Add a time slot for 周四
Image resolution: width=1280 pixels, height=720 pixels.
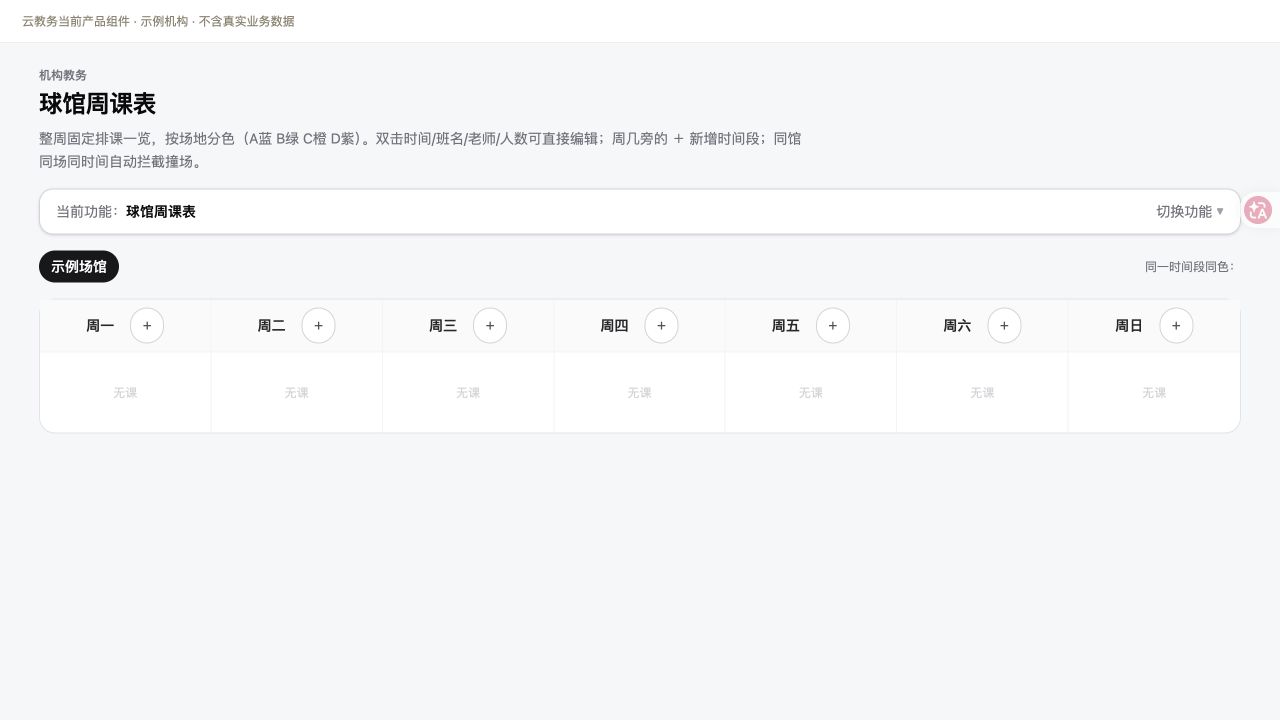661,326
